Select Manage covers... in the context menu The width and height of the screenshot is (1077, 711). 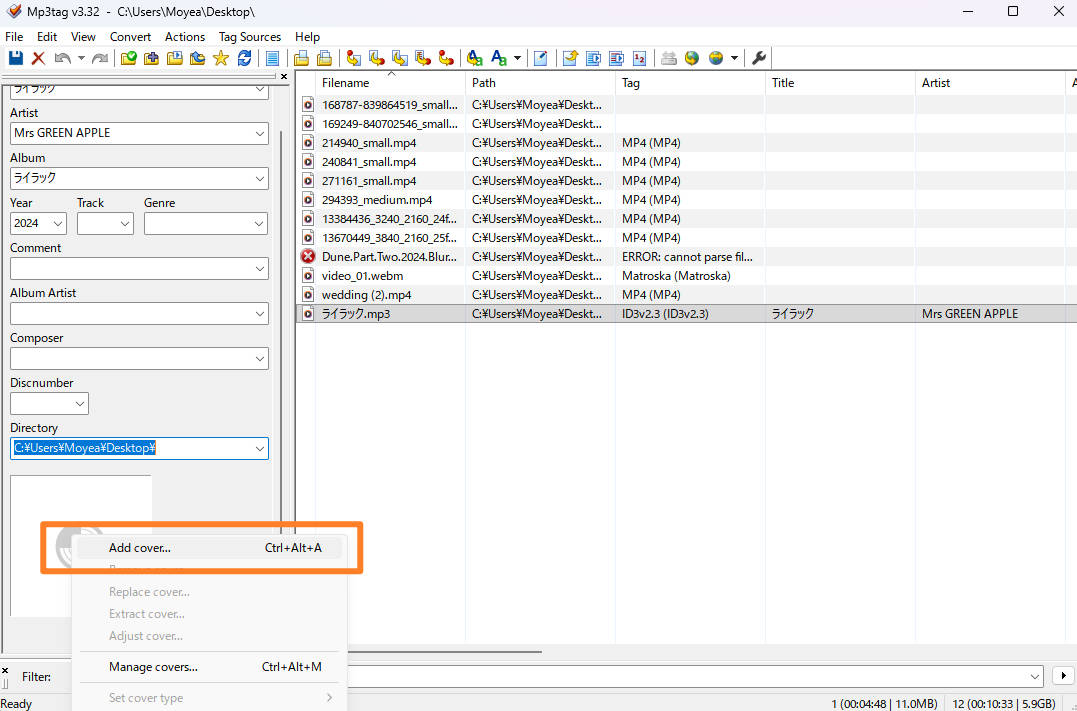click(x=153, y=667)
